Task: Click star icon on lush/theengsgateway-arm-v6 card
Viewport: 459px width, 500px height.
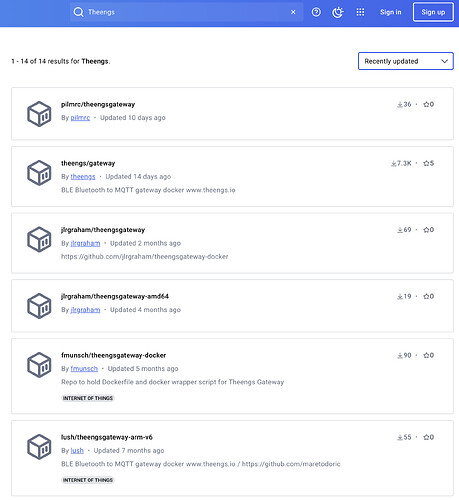Action: point(426,437)
